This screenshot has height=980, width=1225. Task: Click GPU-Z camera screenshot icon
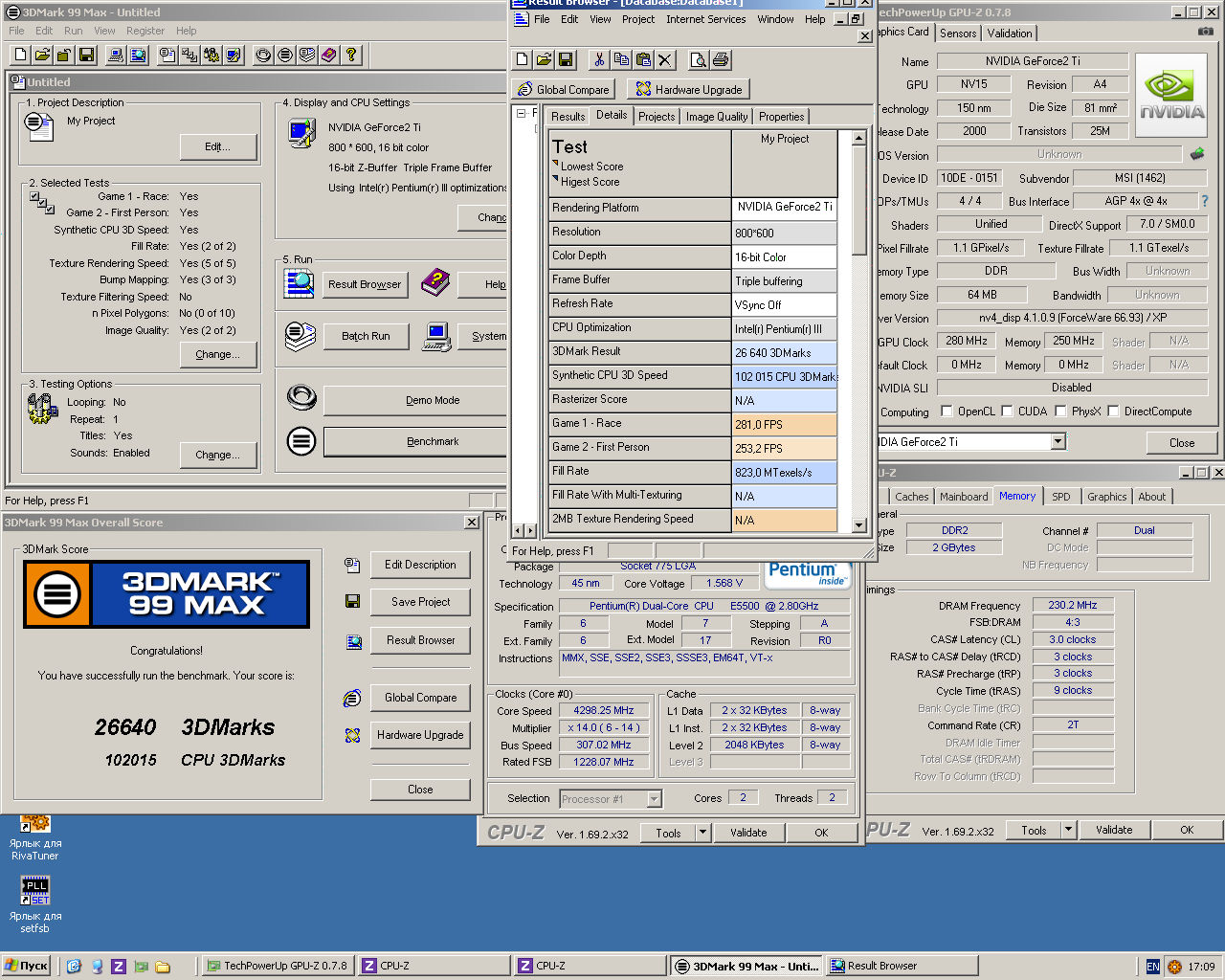pyautogui.click(x=1206, y=32)
